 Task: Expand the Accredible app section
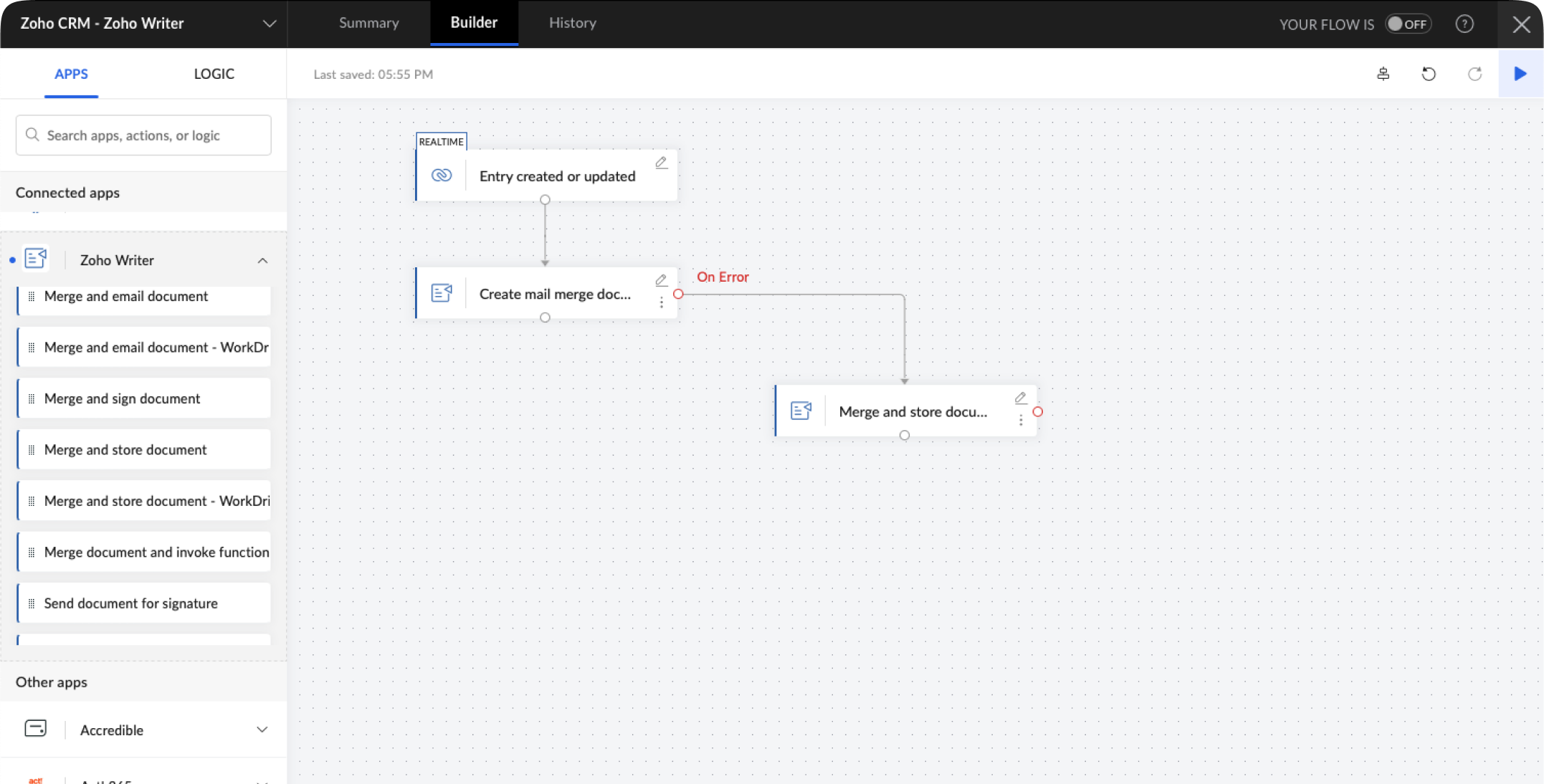click(262, 730)
